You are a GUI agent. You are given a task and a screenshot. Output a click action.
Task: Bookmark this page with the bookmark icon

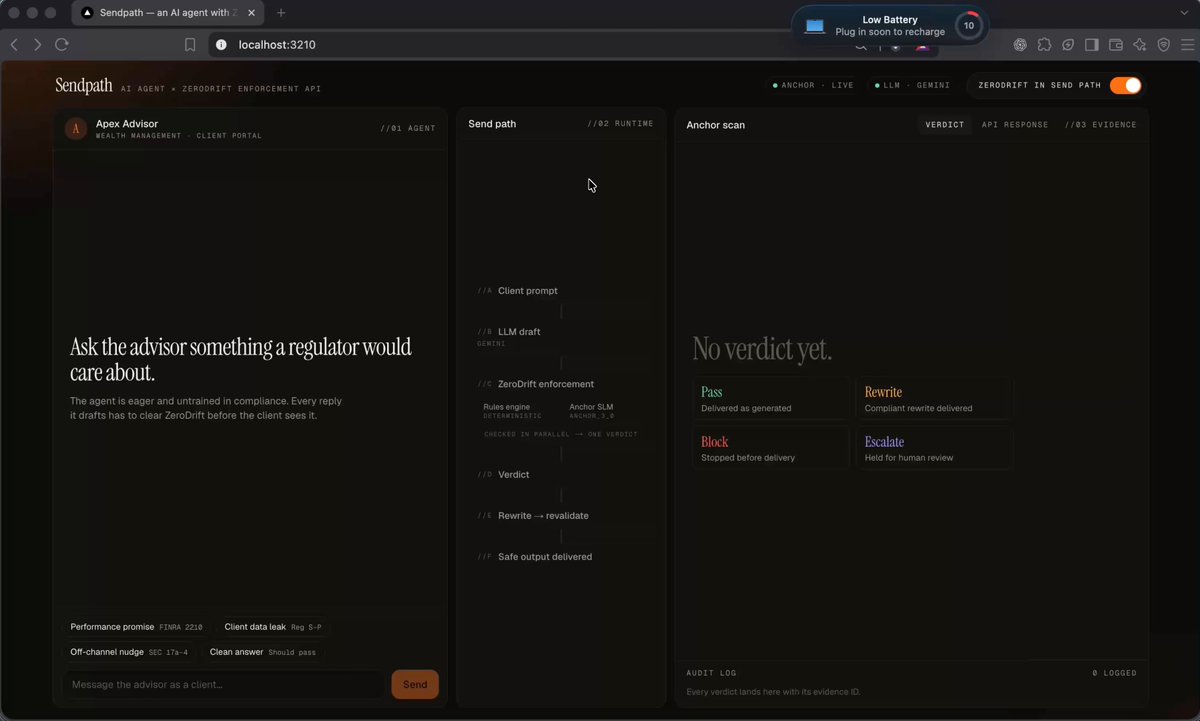click(190, 45)
